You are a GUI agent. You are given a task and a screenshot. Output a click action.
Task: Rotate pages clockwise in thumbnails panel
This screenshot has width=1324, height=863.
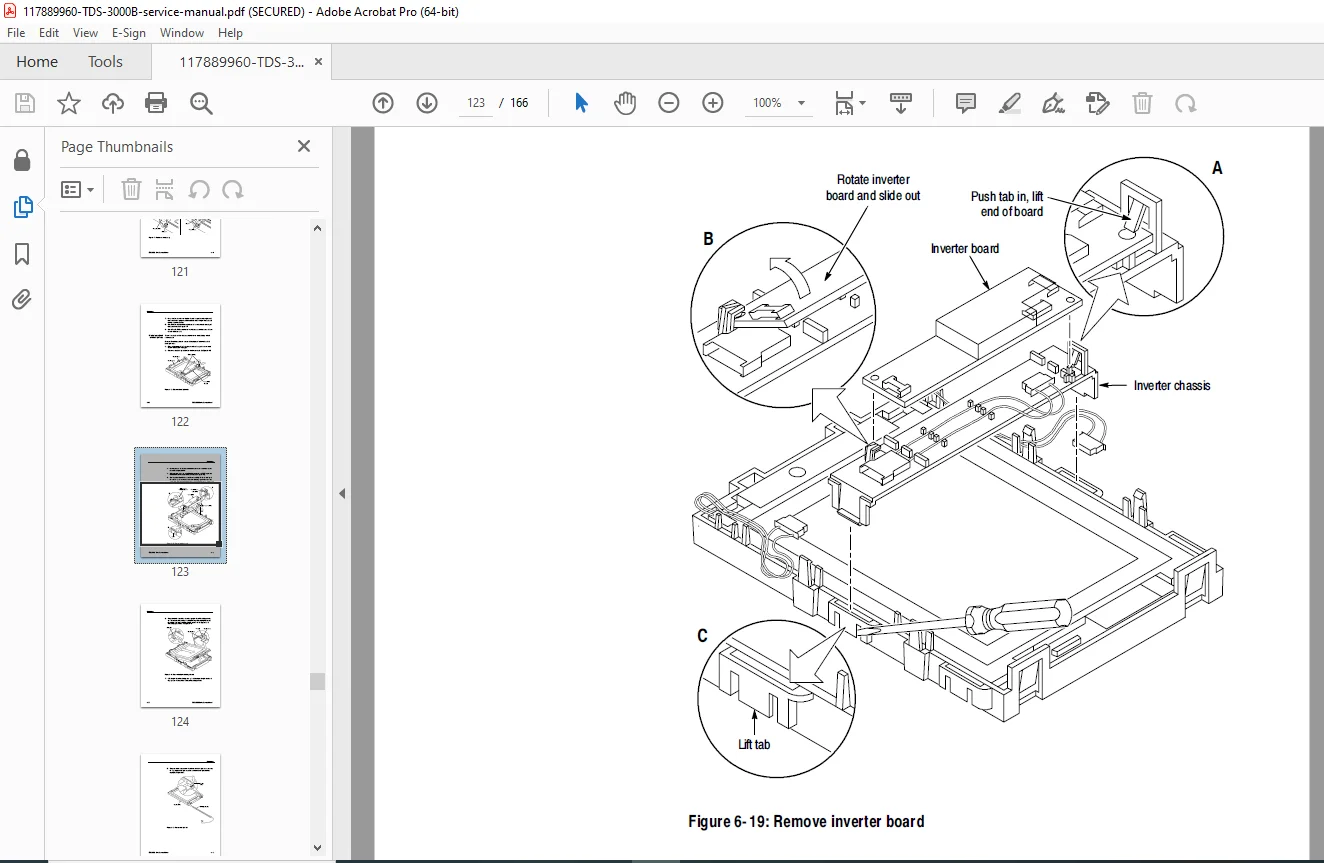pos(233,190)
